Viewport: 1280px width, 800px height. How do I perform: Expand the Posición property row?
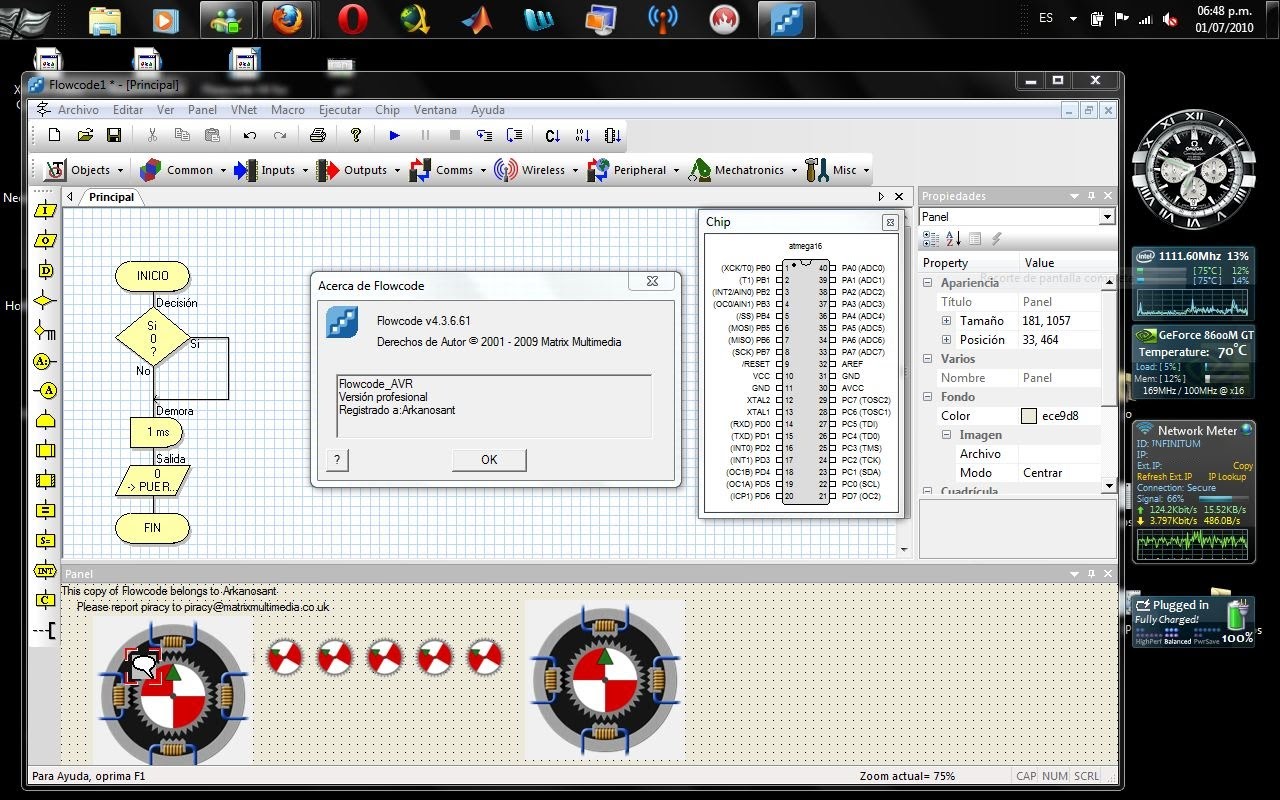(x=946, y=340)
